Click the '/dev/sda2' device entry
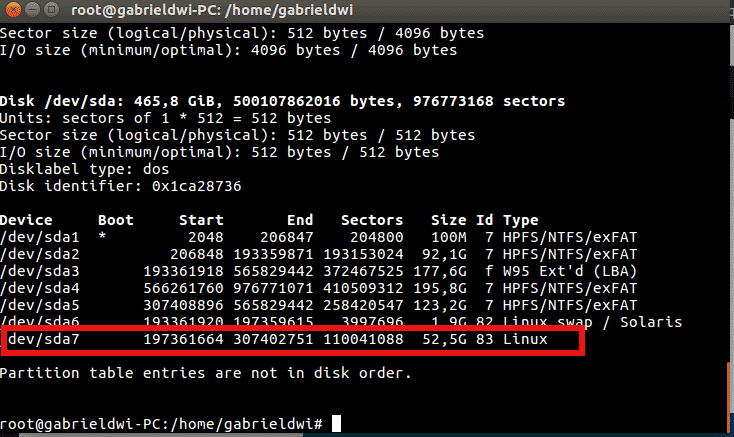 pyautogui.click(x=40, y=254)
